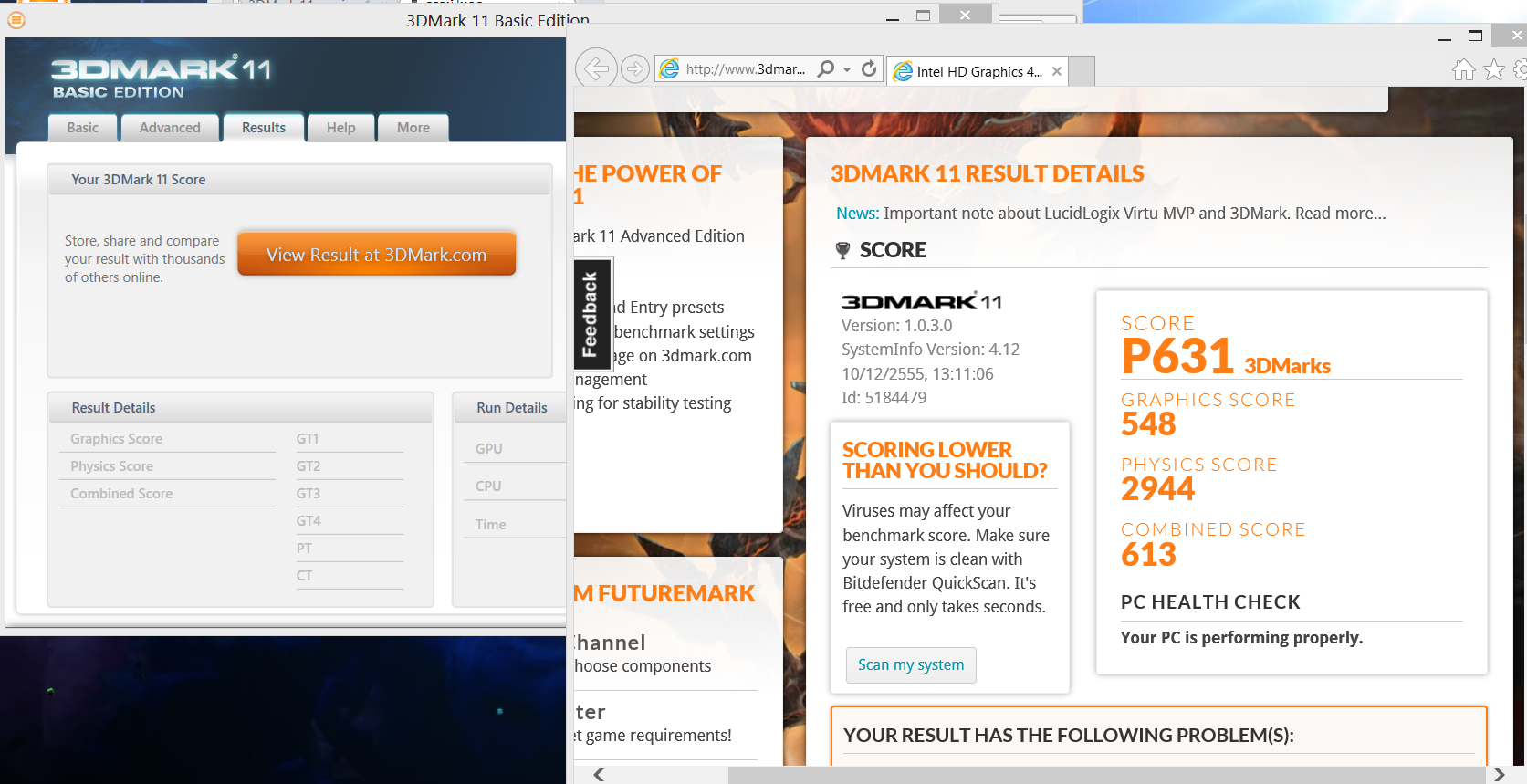
Task: Click the 'Combined Score' row in Result Details
Action: (x=167, y=494)
